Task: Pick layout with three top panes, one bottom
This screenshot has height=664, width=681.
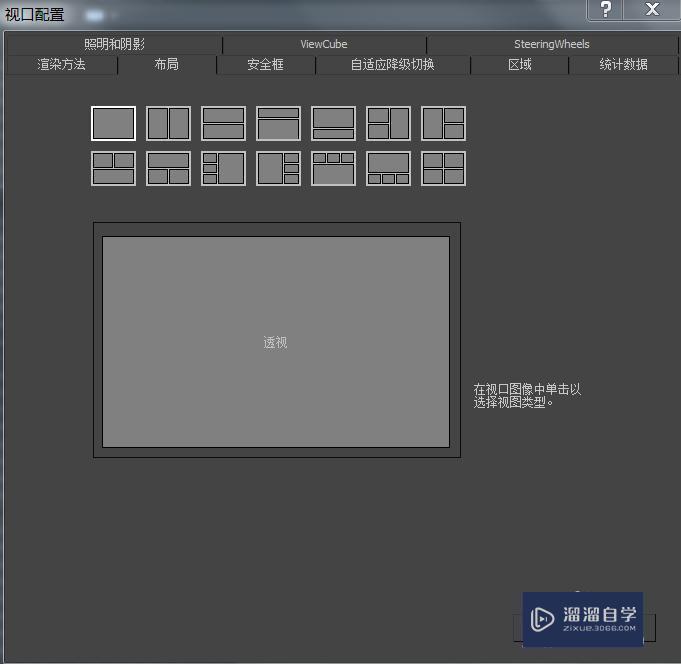Action: pos(333,168)
